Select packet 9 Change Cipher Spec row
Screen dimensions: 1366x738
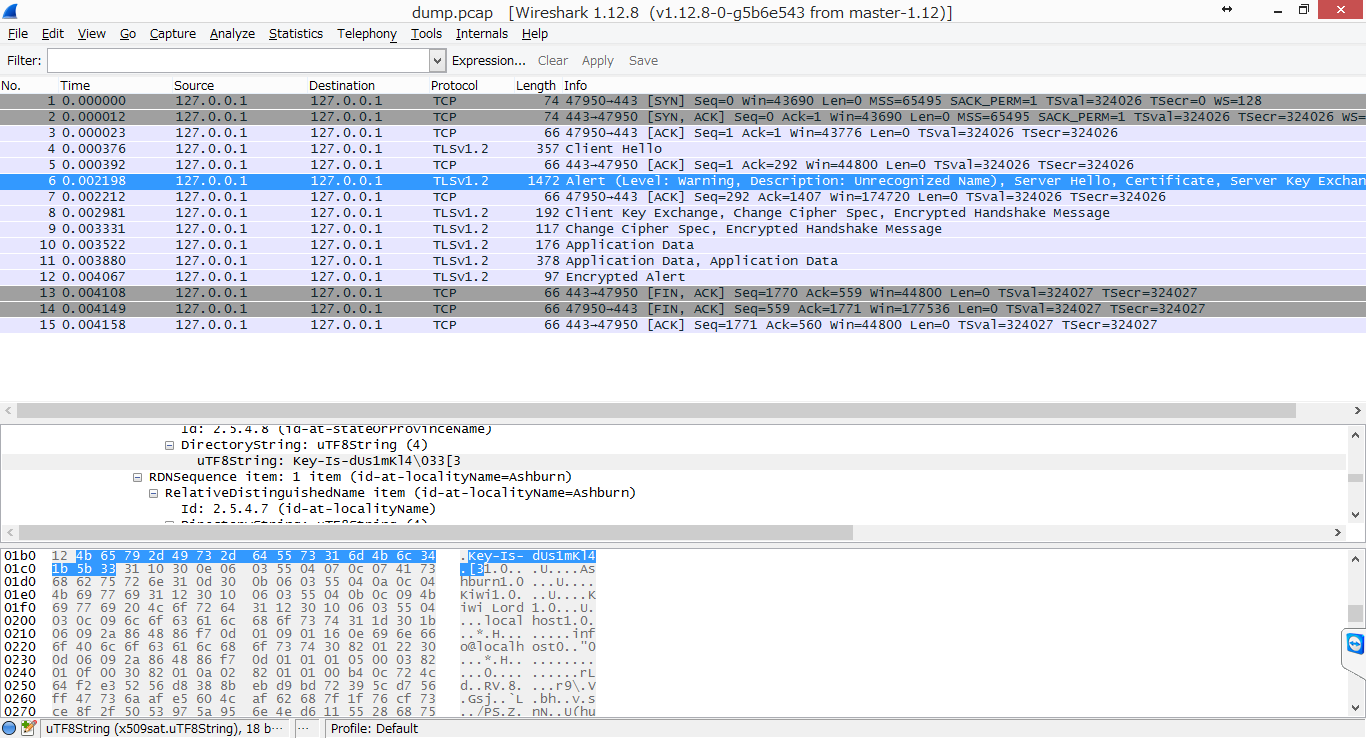[x=683, y=229]
